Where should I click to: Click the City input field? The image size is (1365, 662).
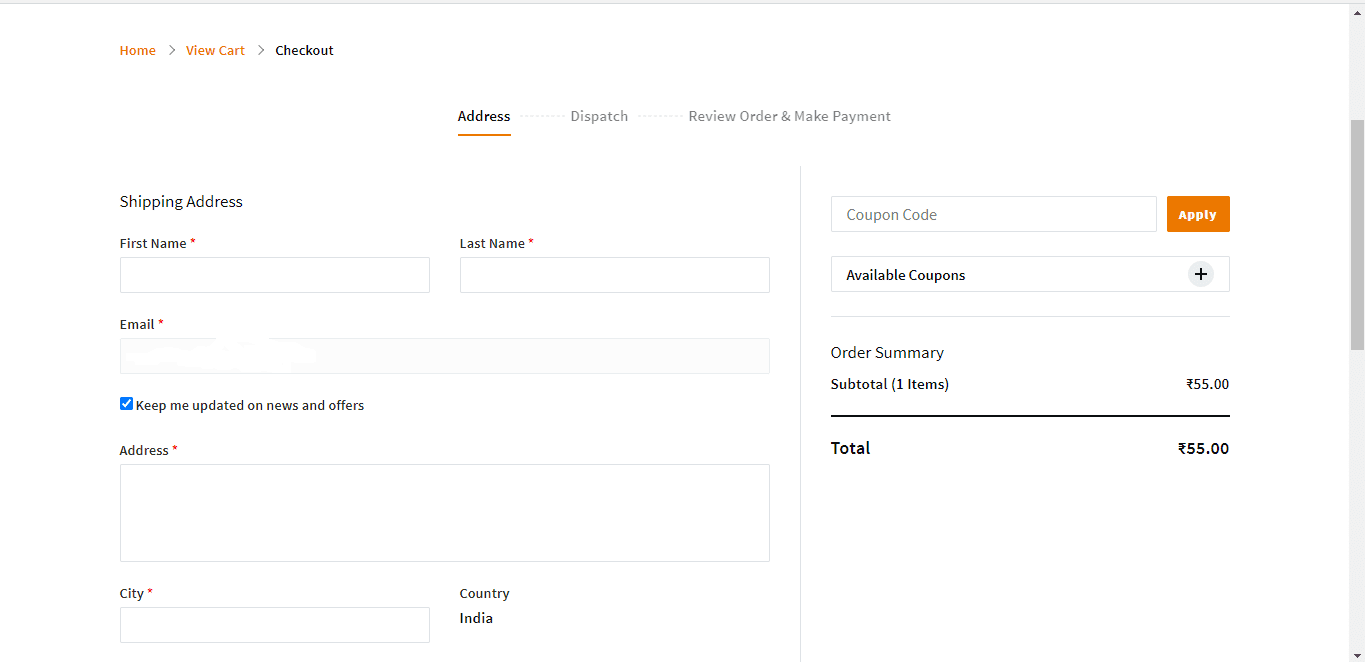[274, 624]
